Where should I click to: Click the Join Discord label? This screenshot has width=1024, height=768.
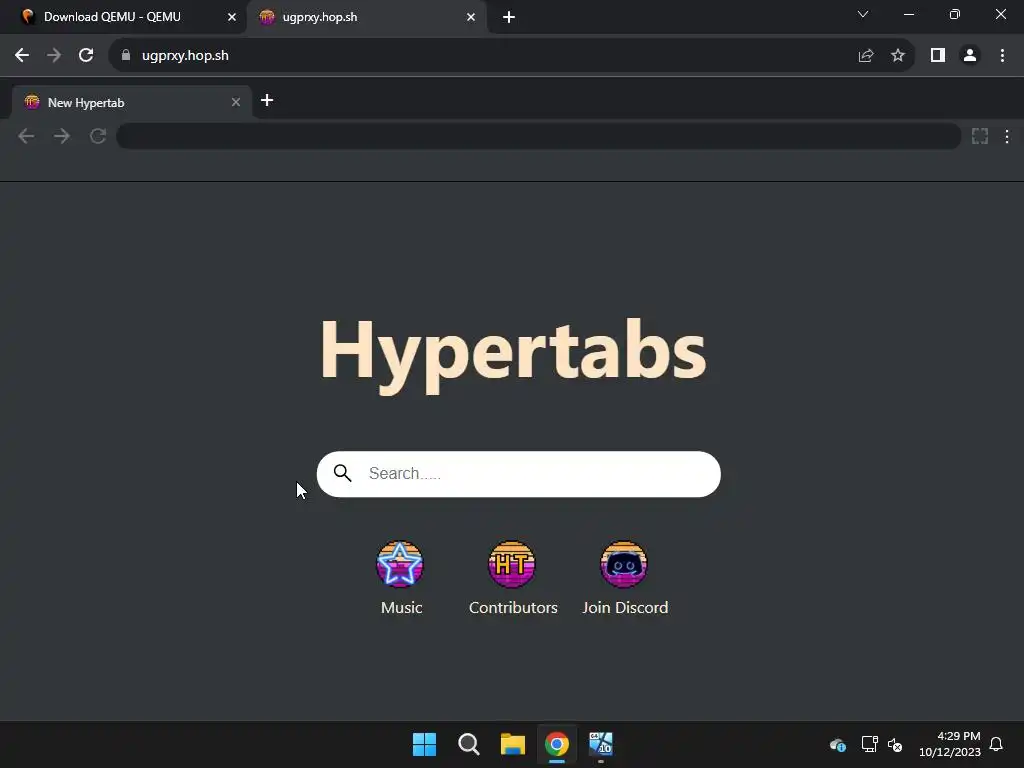pos(625,607)
